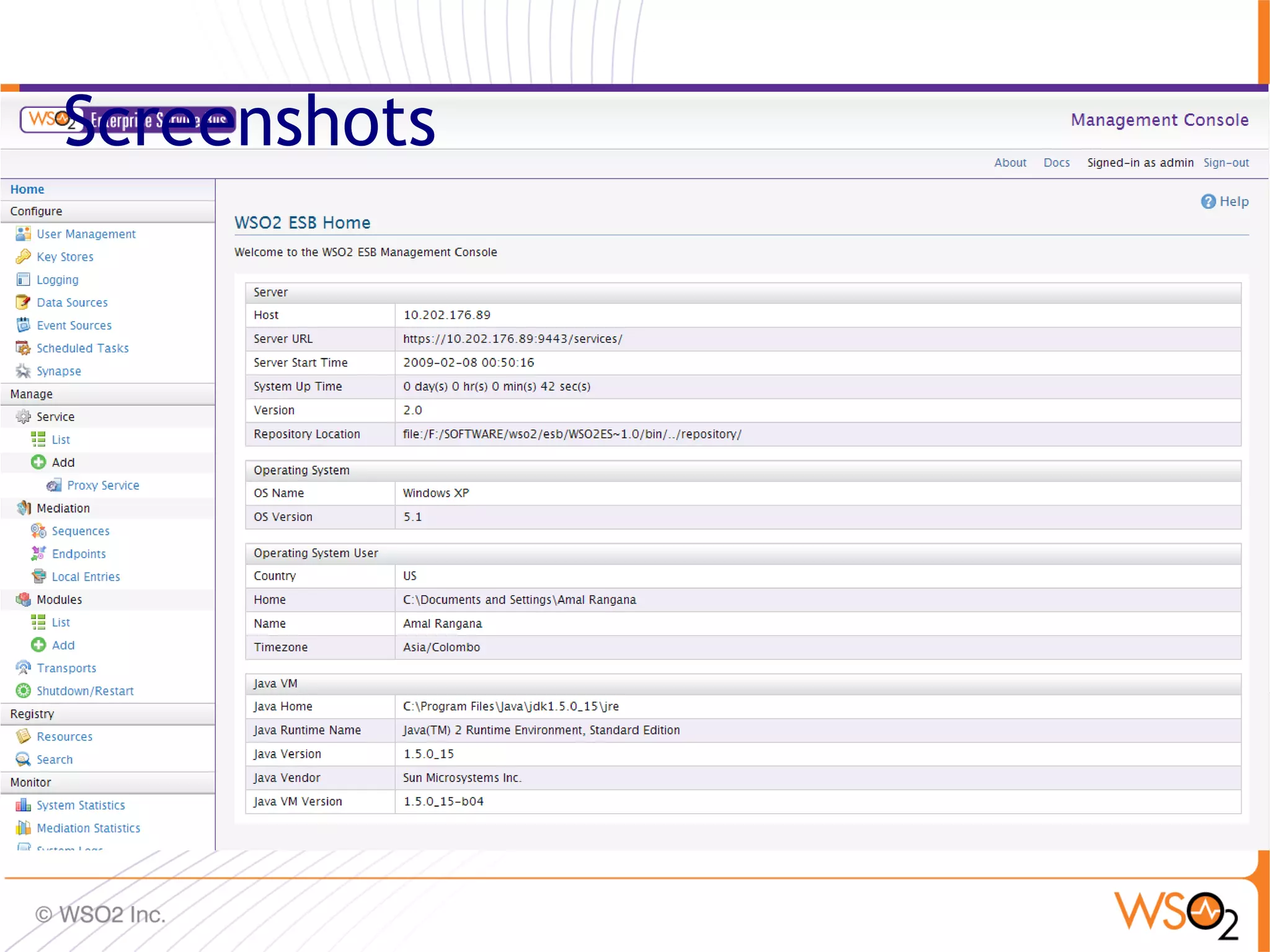Click the About link in header
The height and width of the screenshot is (952, 1270).
[x=1010, y=162]
